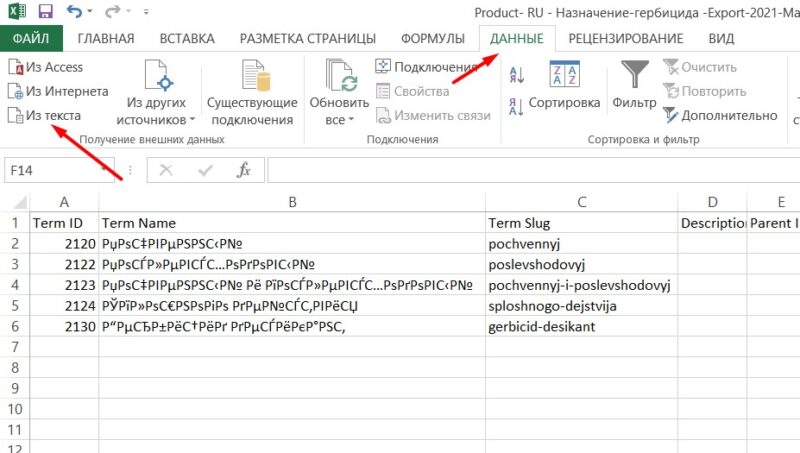Click the sploshnogo-dejstvija cell
Image resolution: width=800 pixels, height=453 pixels.
click(582, 306)
